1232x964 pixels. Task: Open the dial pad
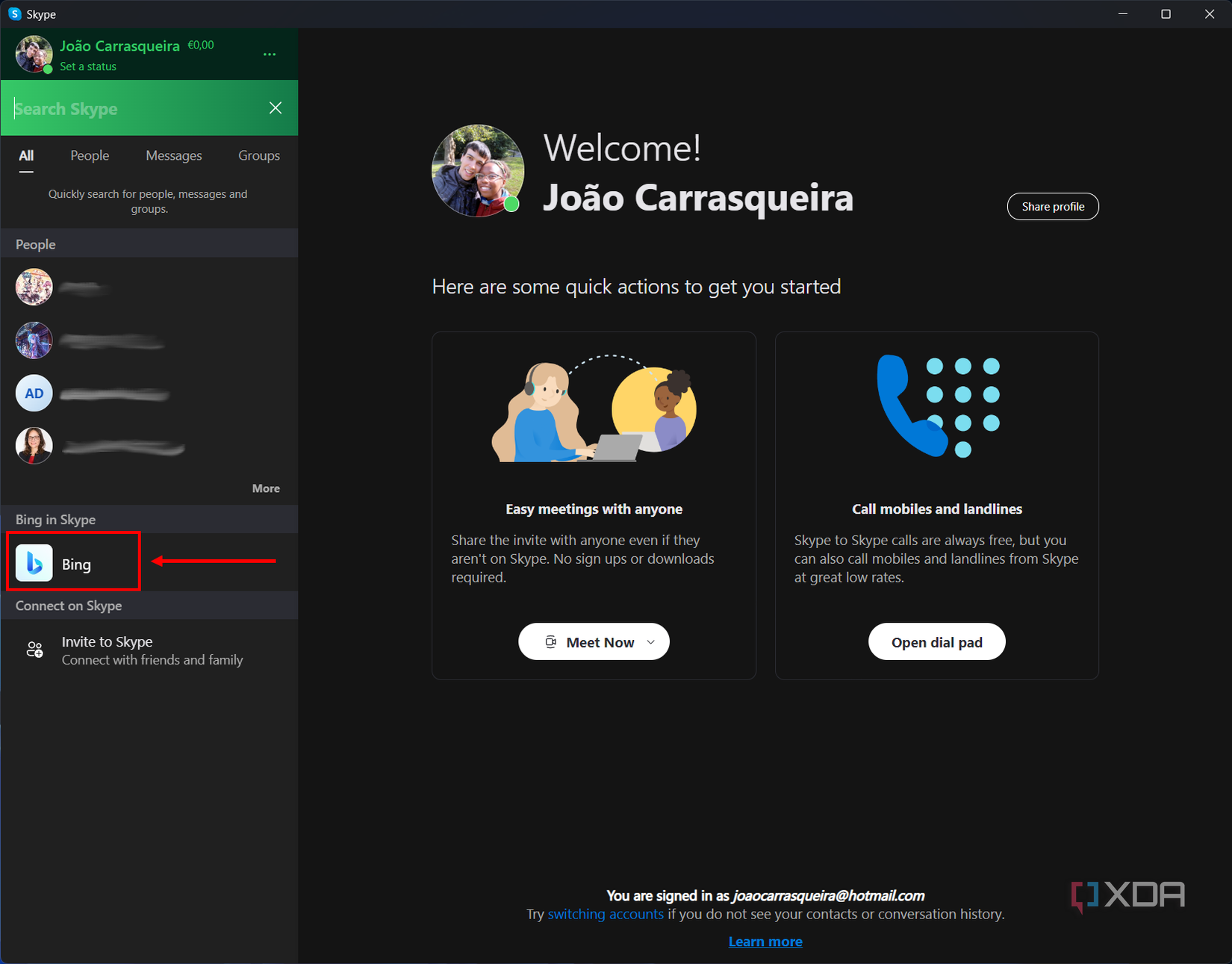pyautogui.click(x=936, y=641)
